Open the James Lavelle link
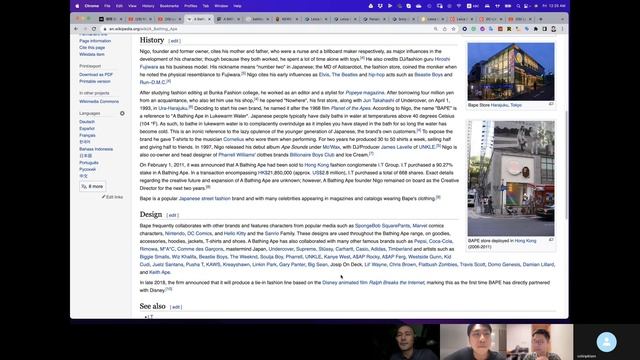The height and width of the screenshot is (360, 640). [x=396, y=147]
